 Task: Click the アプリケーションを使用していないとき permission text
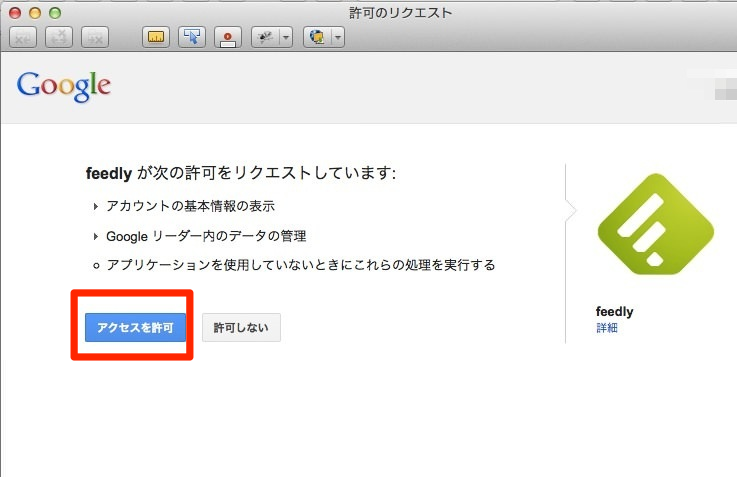pos(301,265)
